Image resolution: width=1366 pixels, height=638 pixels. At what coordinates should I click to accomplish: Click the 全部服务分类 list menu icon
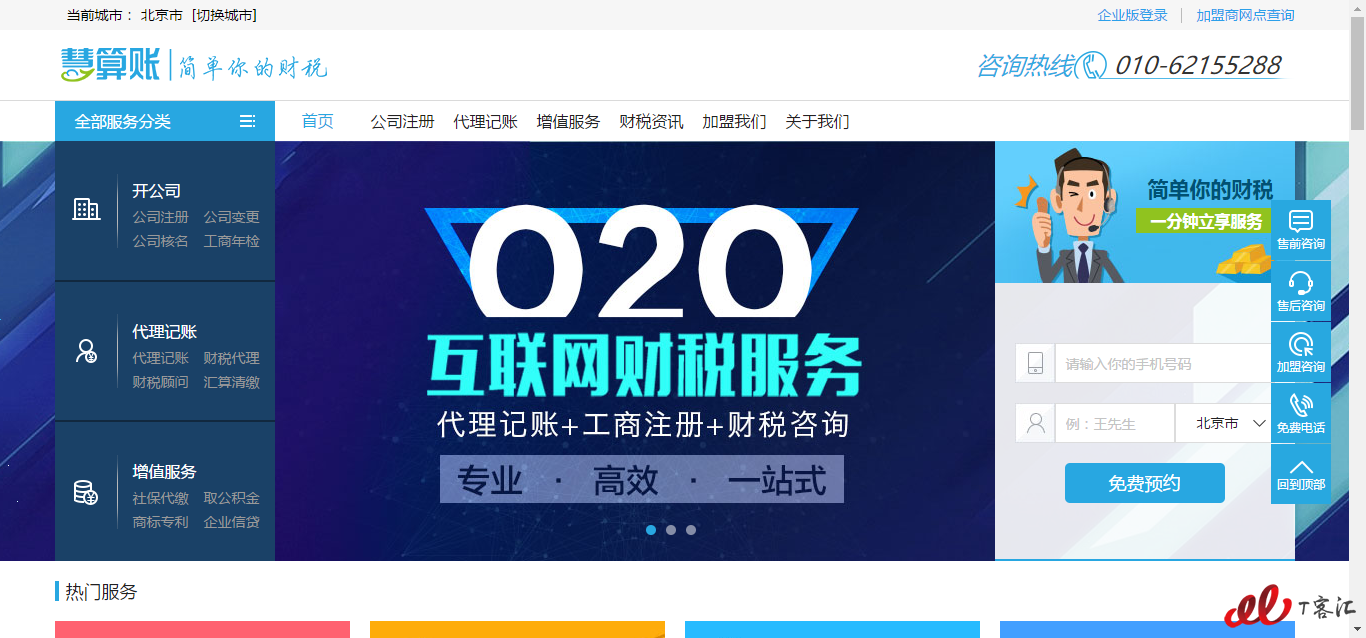(247, 121)
